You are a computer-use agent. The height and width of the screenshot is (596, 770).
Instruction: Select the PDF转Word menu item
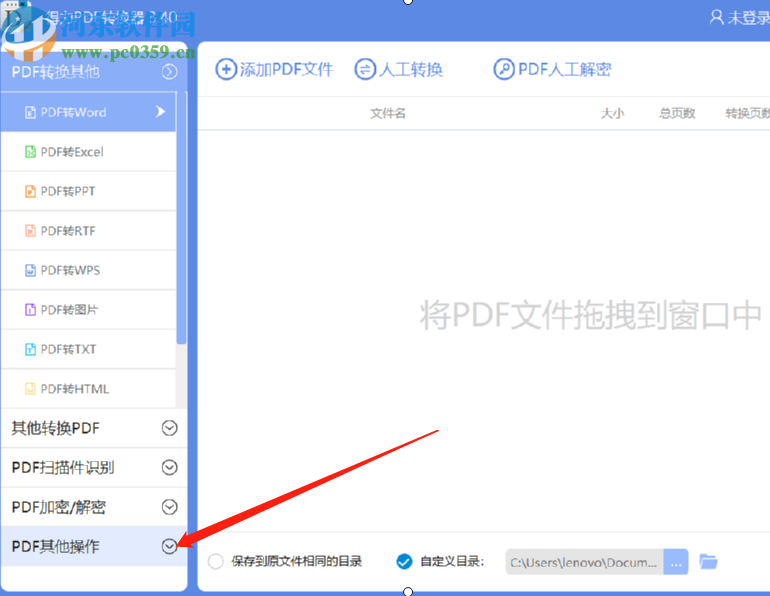[x=88, y=112]
